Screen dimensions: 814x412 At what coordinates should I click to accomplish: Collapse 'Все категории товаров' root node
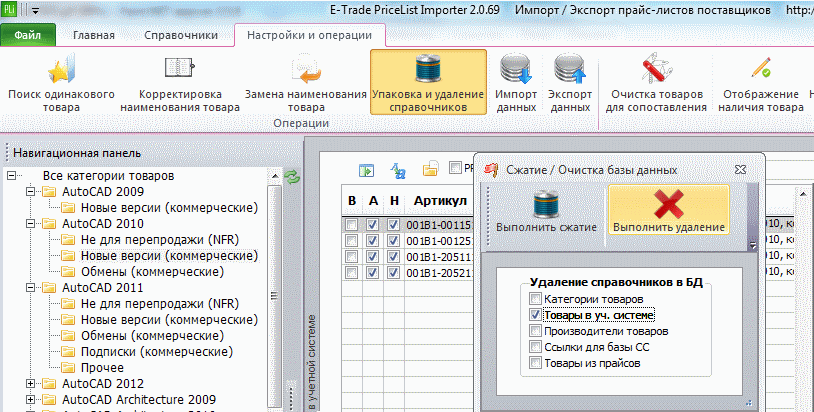pos(11,176)
